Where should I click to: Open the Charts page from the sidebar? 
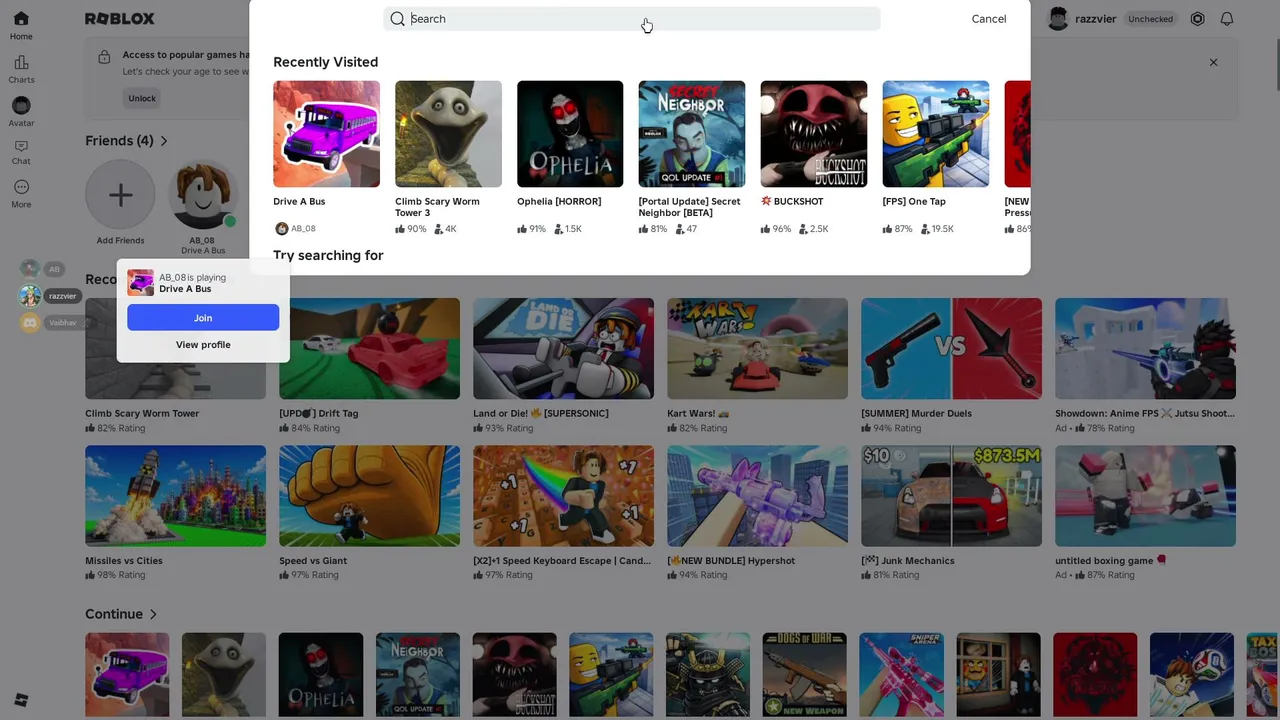(x=21, y=68)
